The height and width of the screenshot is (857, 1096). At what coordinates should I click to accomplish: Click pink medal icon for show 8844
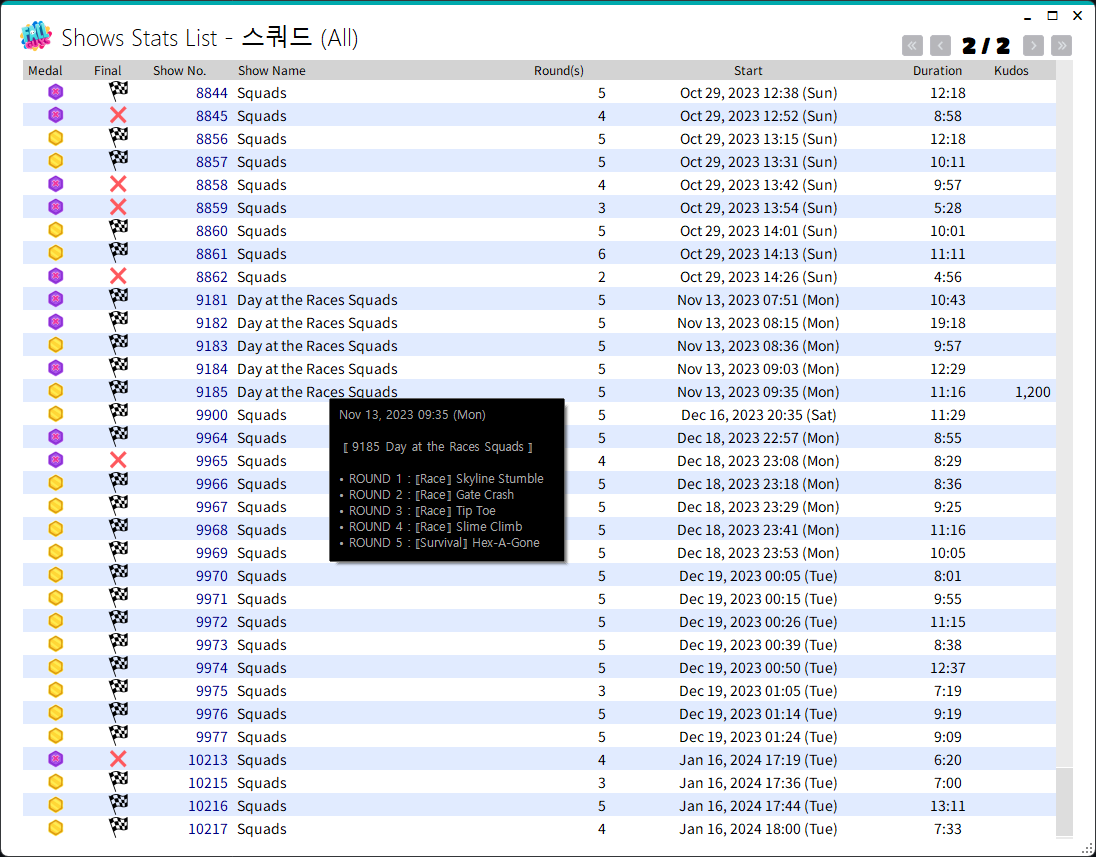click(x=56, y=92)
